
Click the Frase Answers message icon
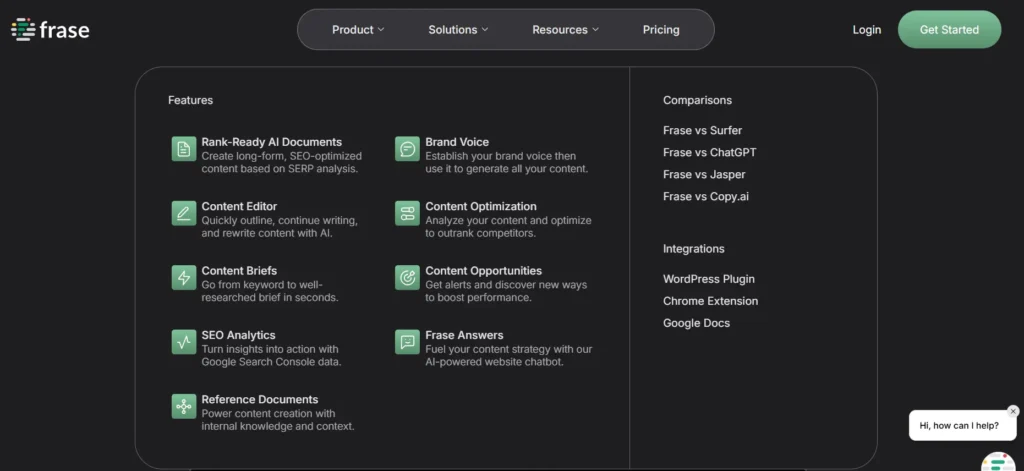[408, 342]
